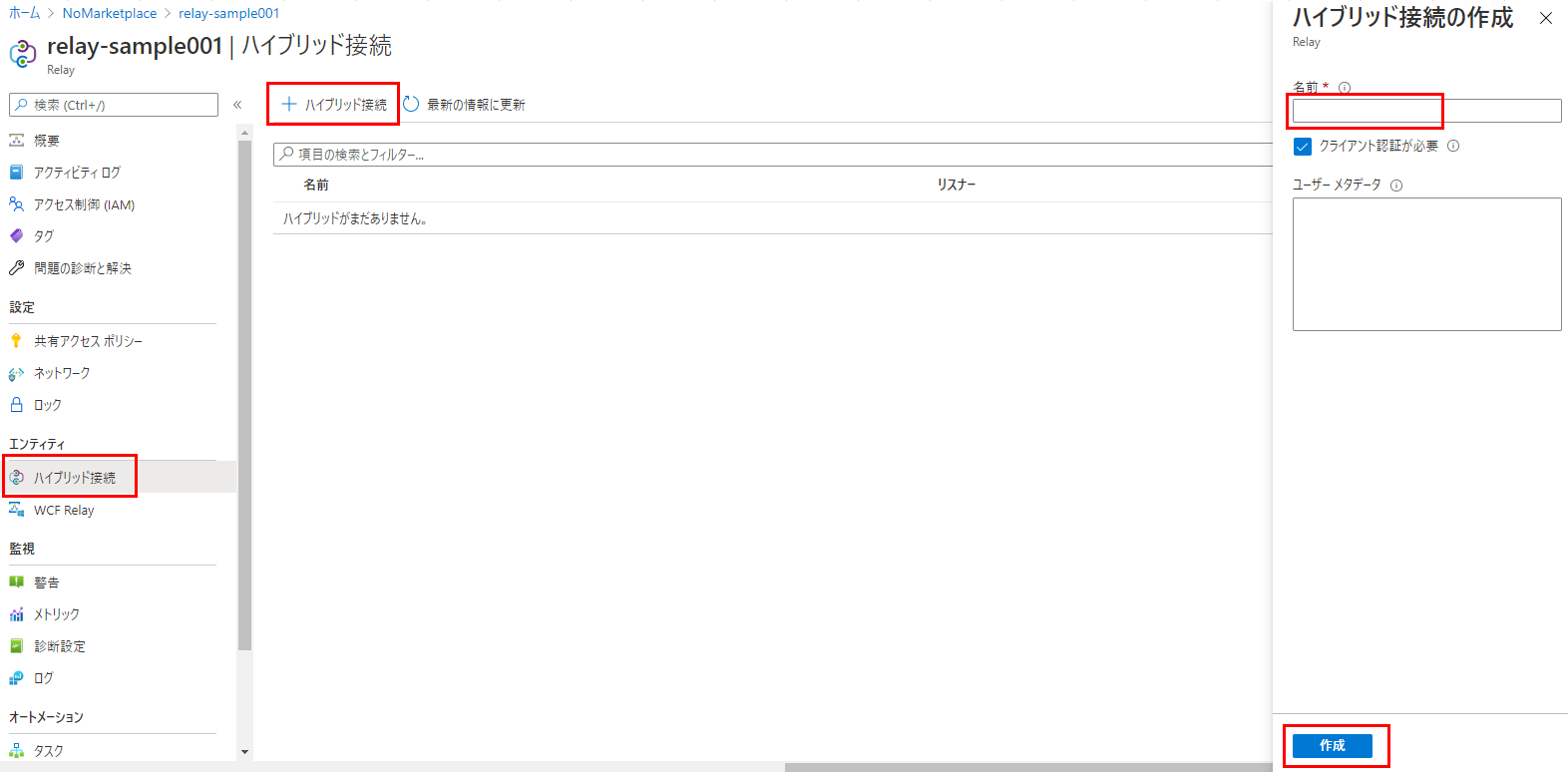Click 項目の検索とフィルター filter field
Screen dimensions: 1568x772
[773, 155]
